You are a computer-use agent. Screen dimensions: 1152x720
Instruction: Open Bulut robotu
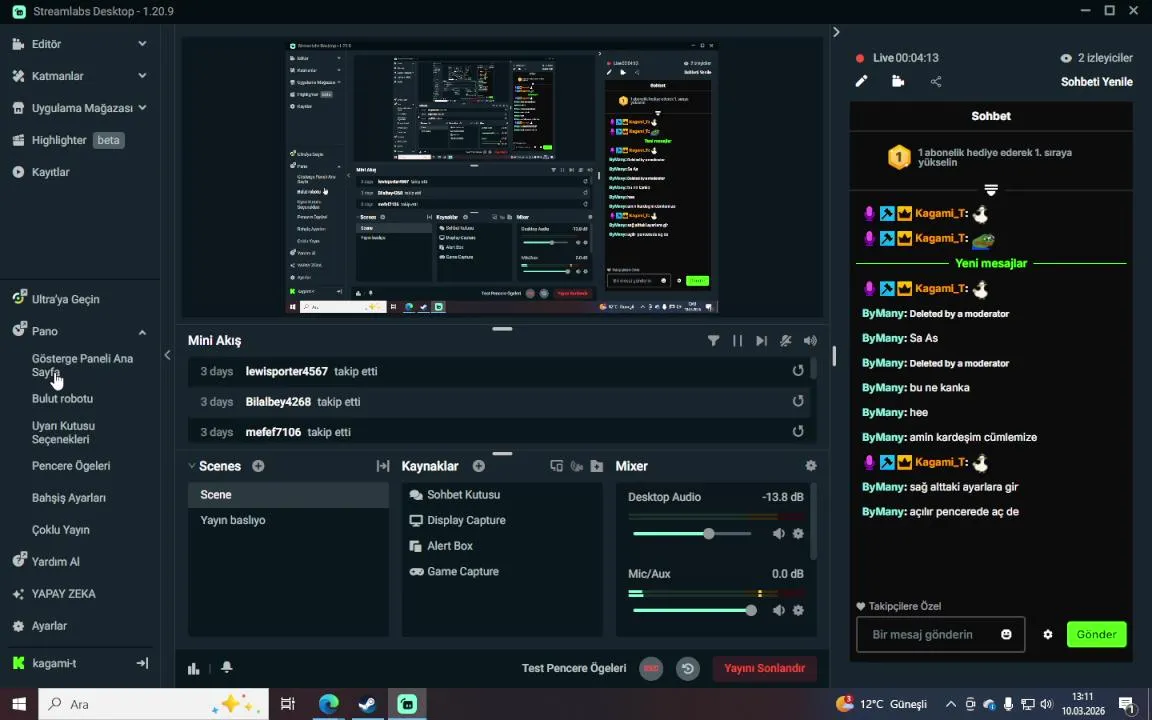[x=62, y=398]
